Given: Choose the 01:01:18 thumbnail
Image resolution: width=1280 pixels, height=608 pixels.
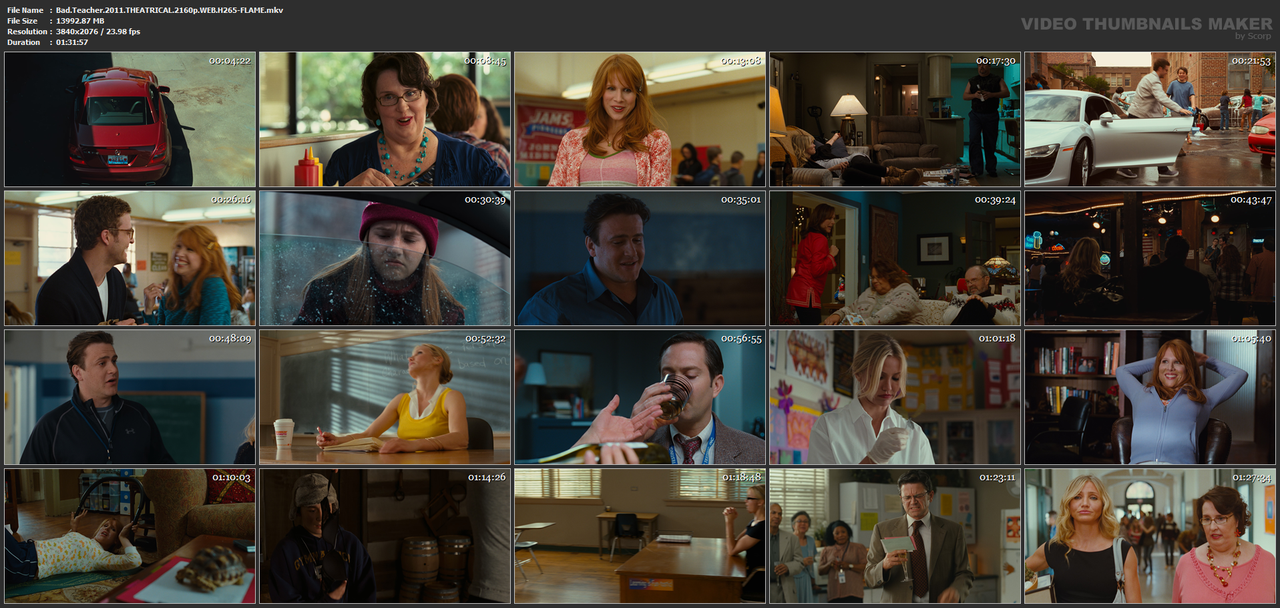Looking at the screenshot, I should click(x=895, y=397).
